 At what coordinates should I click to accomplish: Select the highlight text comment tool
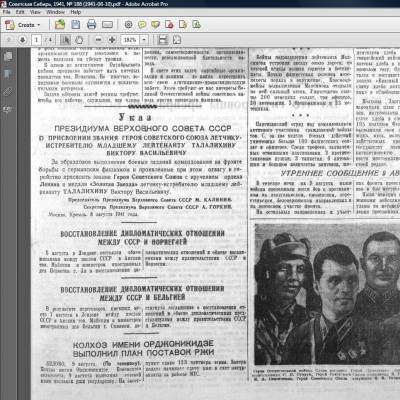point(156,24)
